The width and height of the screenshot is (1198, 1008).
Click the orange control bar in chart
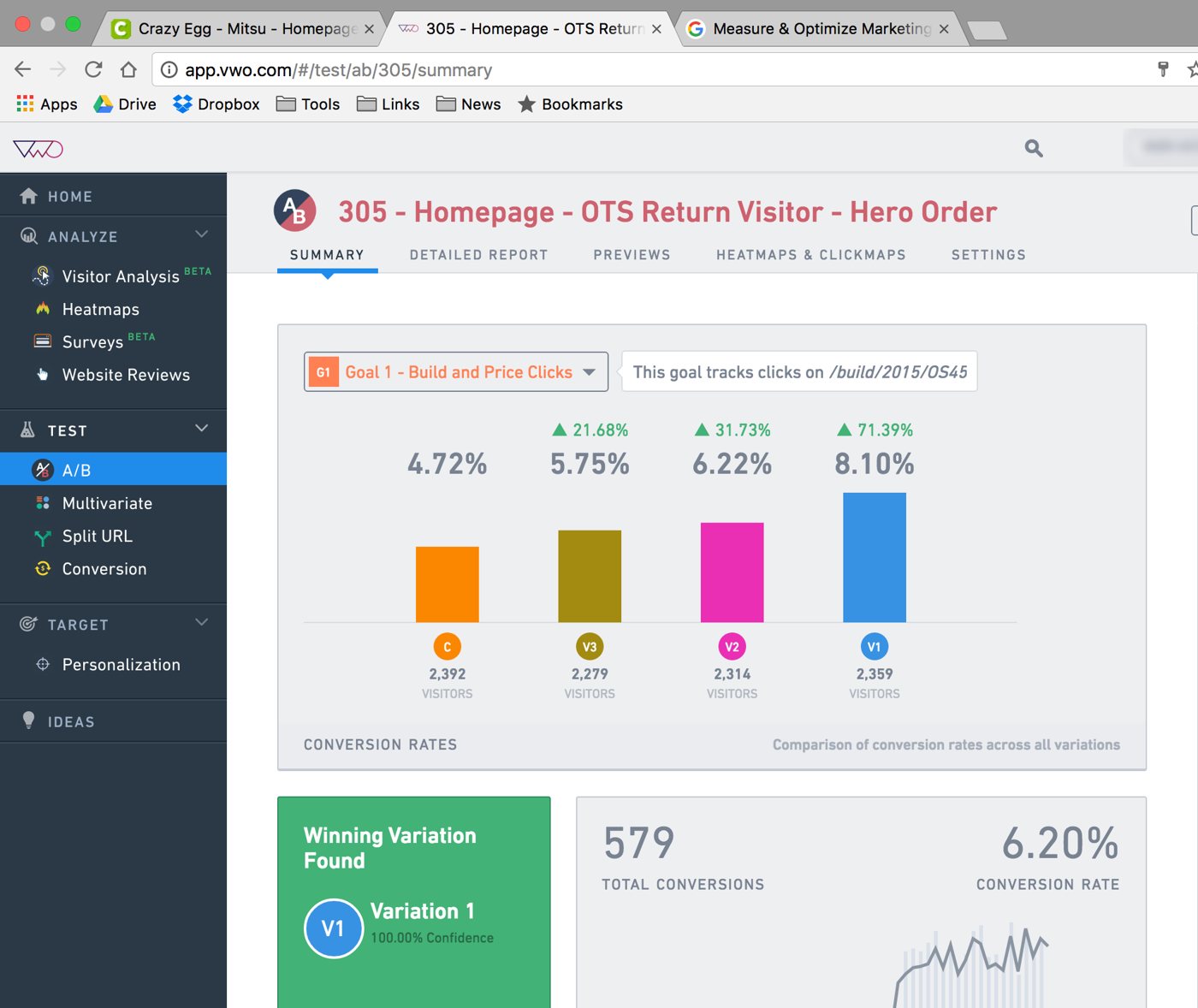447,584
